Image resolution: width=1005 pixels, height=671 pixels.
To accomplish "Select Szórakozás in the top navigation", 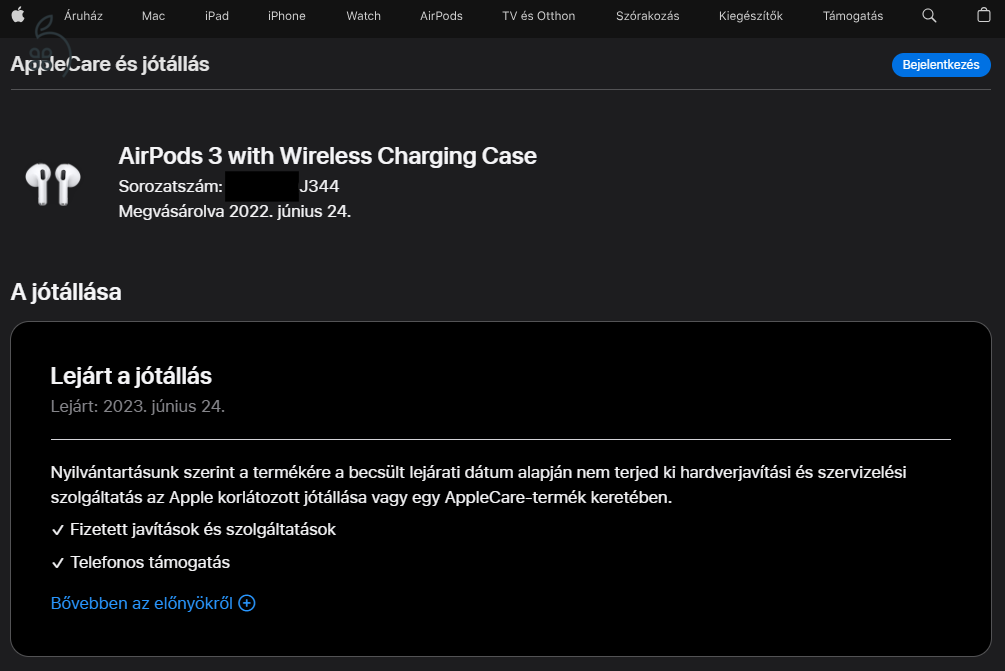I will [x=647, y=15].
